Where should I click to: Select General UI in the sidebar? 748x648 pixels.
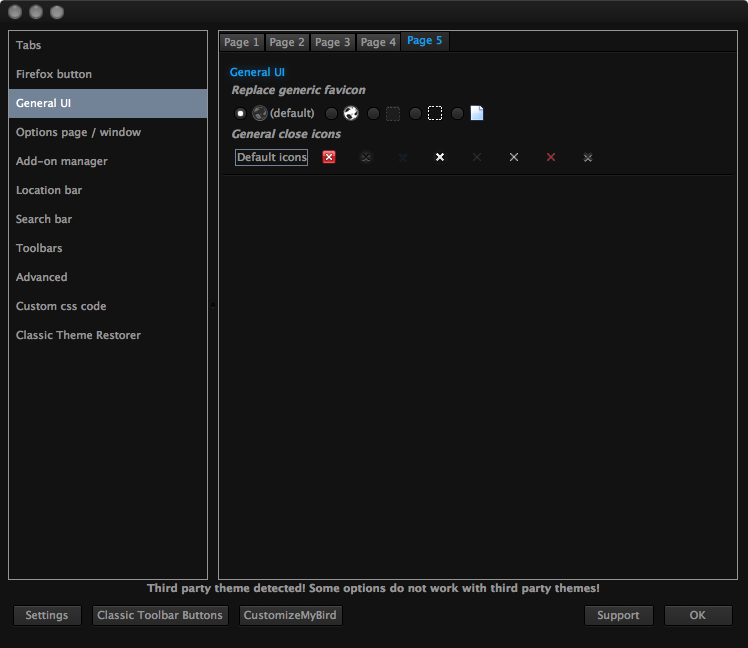point(108,103)
